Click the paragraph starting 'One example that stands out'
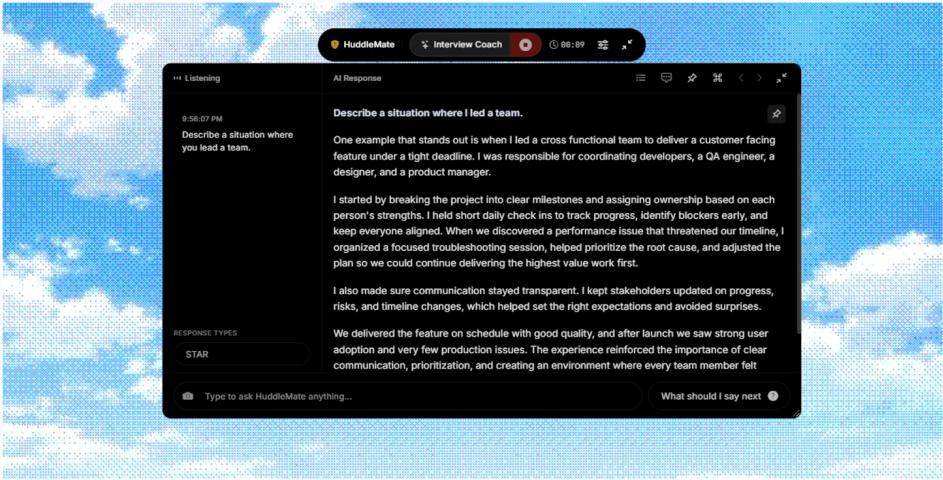Viewport: 943px width, 480px height. click(x=554, y=156)
